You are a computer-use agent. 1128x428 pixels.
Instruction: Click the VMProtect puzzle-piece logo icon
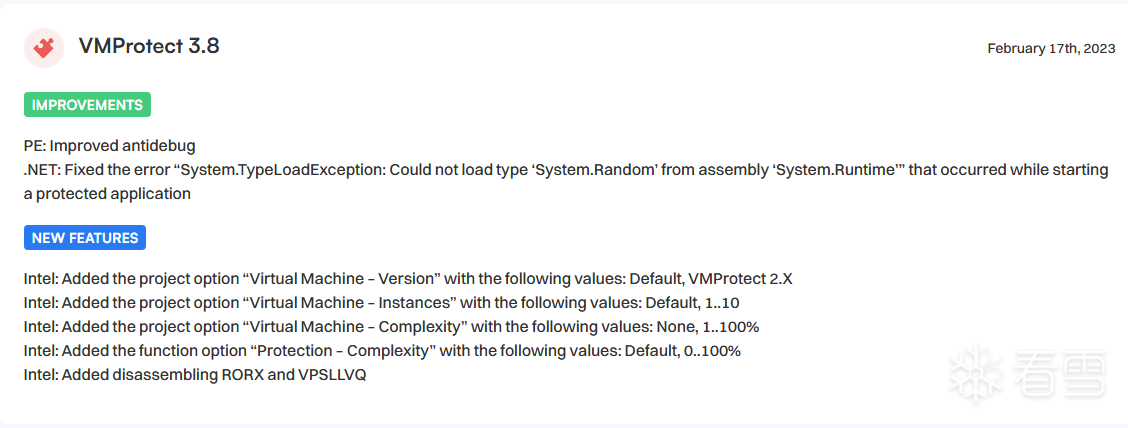click(x=44, y=47)
